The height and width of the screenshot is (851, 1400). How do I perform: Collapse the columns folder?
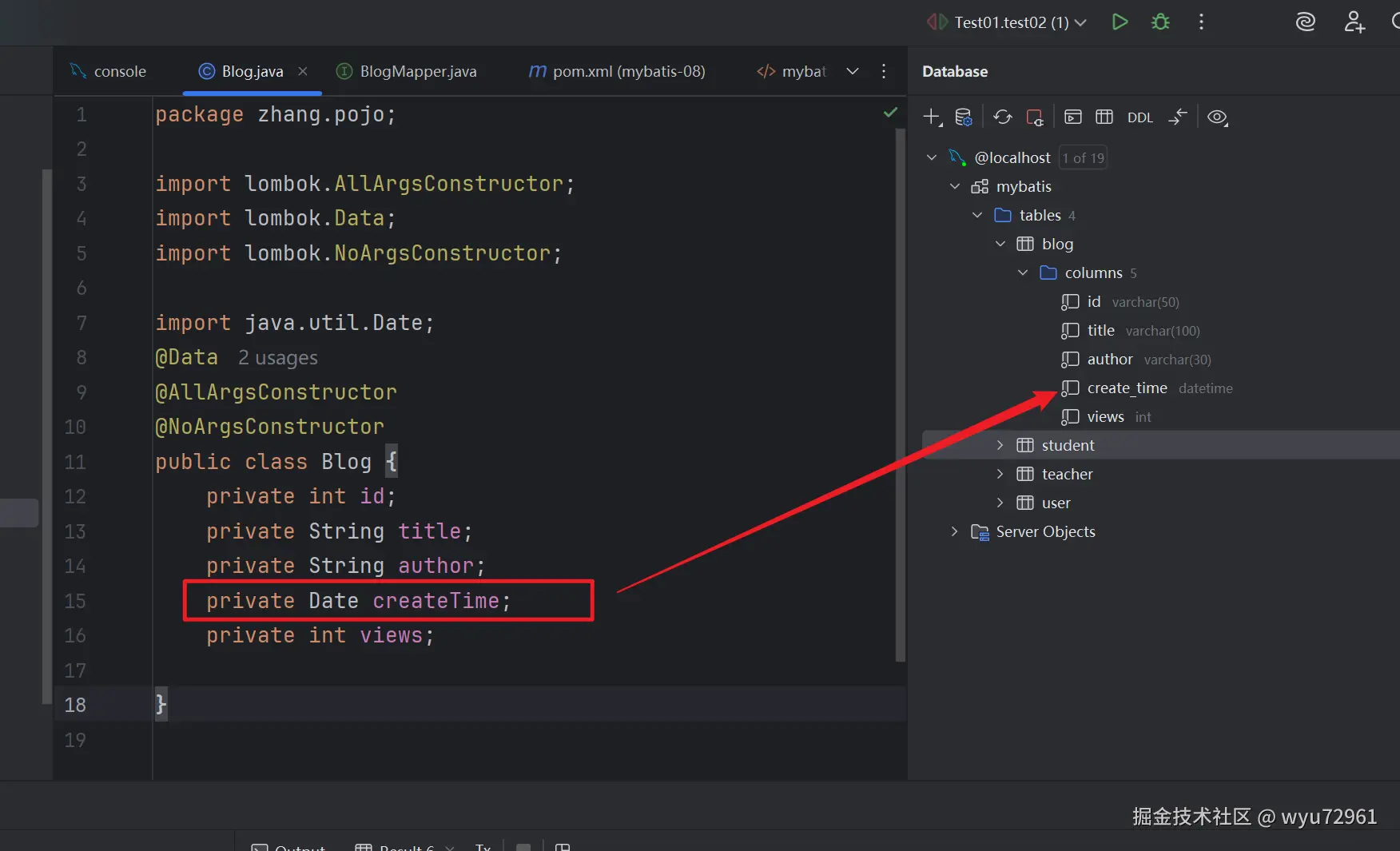[1023, 272]
